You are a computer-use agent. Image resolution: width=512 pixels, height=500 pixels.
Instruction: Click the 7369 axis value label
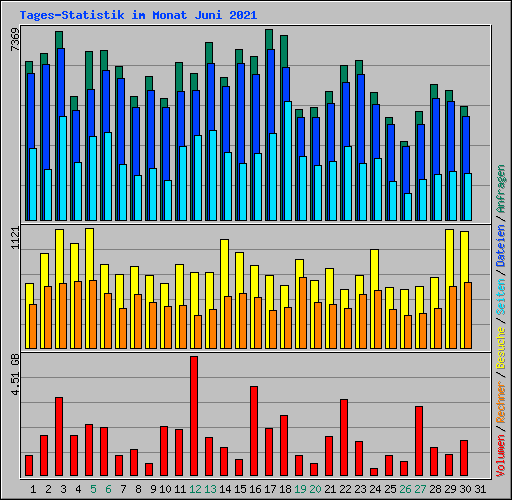(15, 40)
